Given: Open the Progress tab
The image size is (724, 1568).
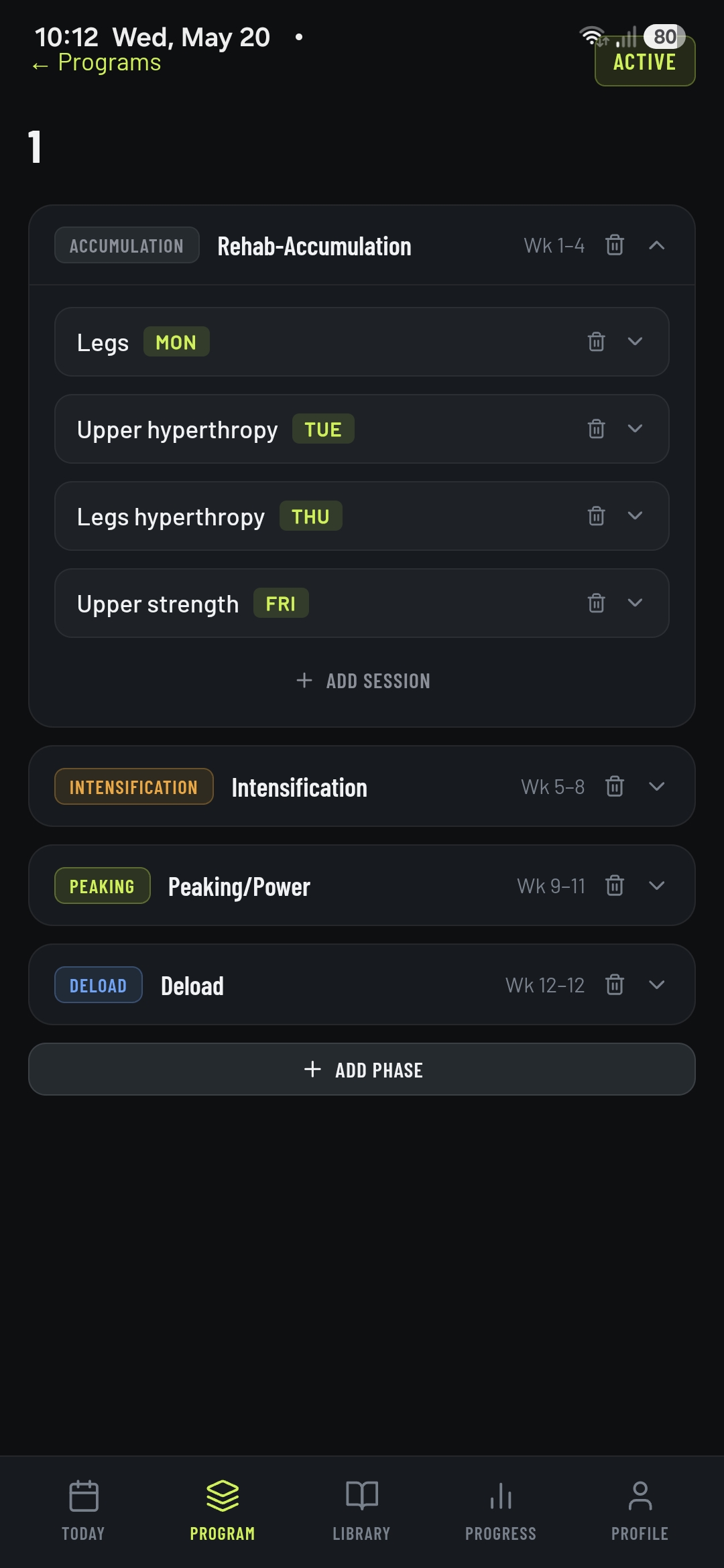Looking at the screenshot, I should pyautogui.click(x=501, y=1510).
